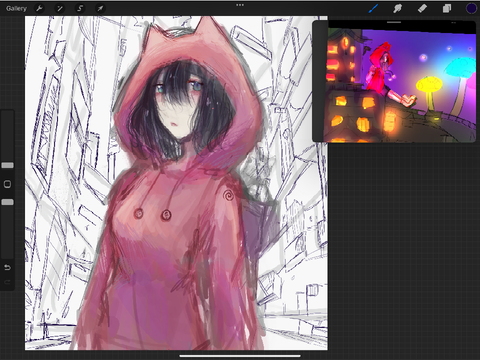
Task: Select the Brush tool
Action: tap(373, 8)
